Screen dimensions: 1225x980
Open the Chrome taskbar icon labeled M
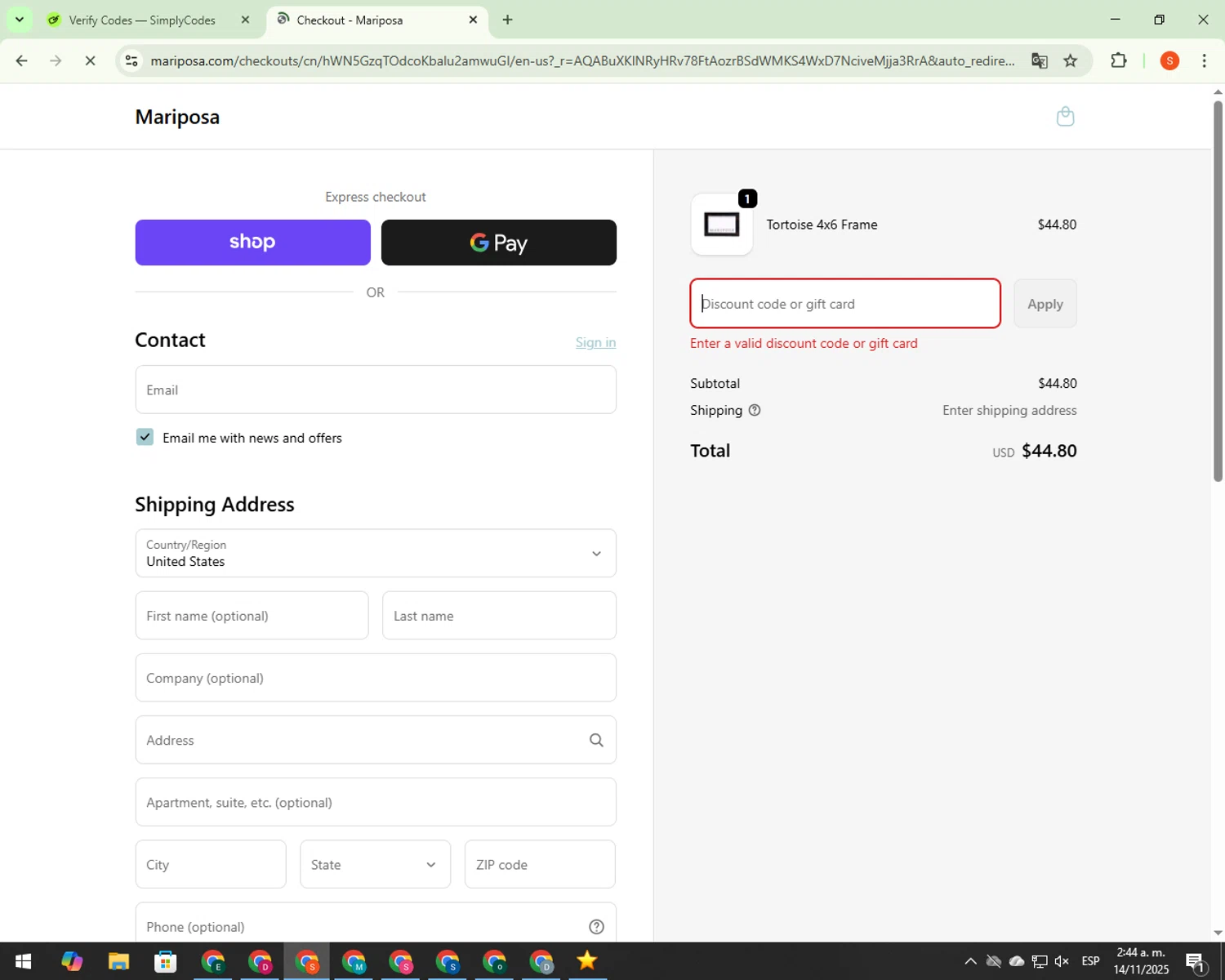(x=354, y=961)
